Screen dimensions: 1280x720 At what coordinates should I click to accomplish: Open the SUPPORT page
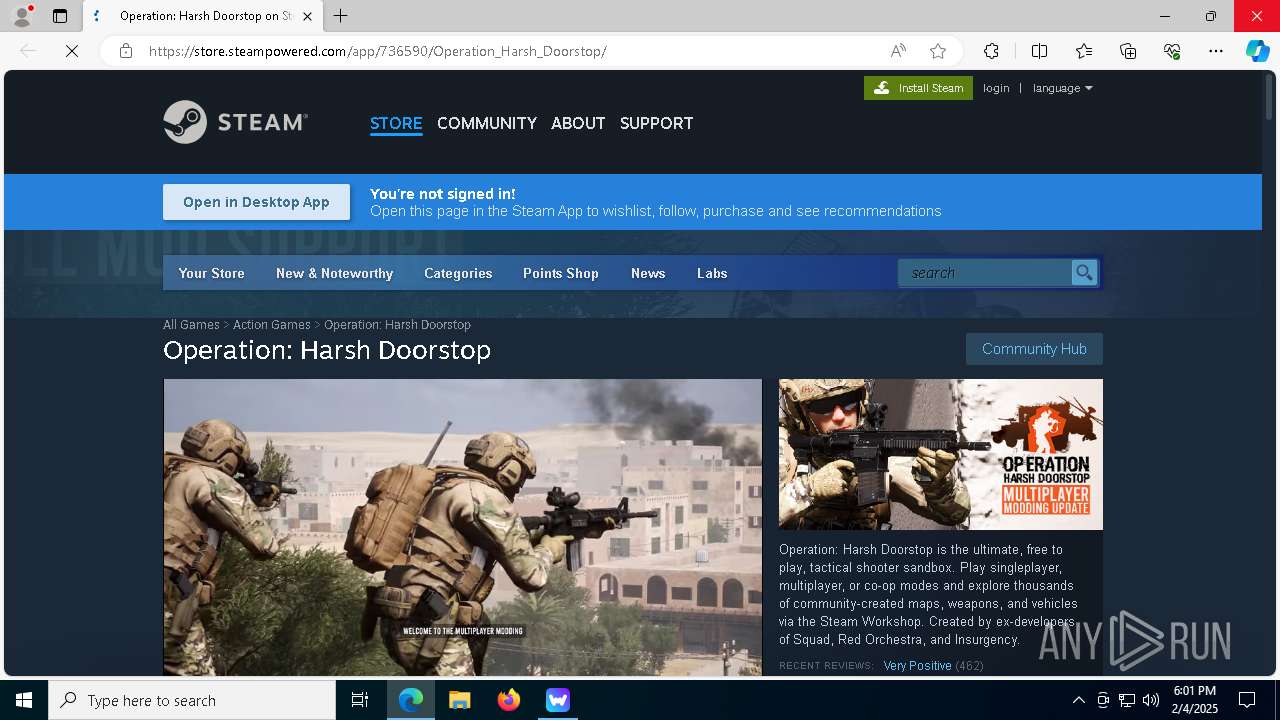tap(656, 123)
